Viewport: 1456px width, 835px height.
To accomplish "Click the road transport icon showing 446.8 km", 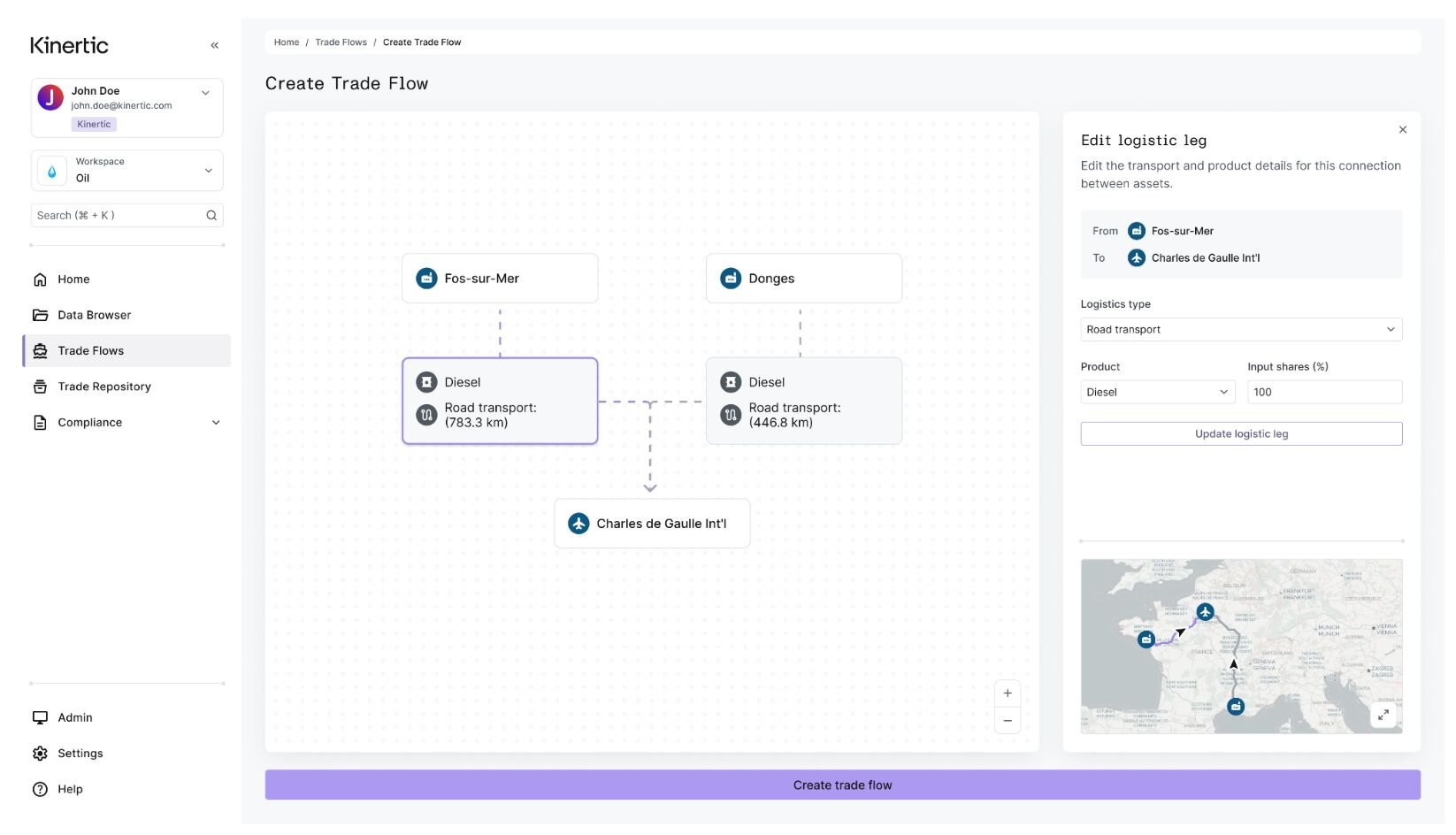I will (731, 415).
